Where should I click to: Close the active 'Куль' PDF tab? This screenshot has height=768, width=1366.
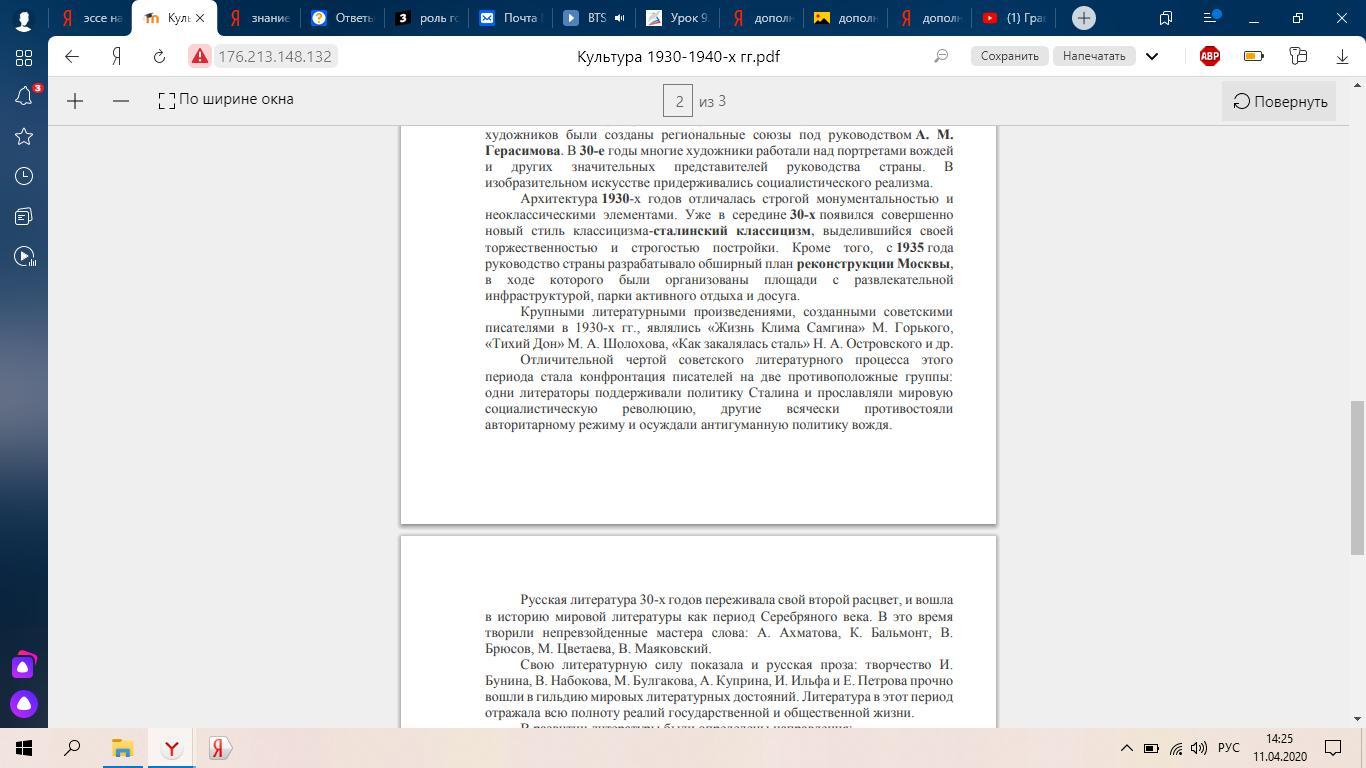[199, 18]
